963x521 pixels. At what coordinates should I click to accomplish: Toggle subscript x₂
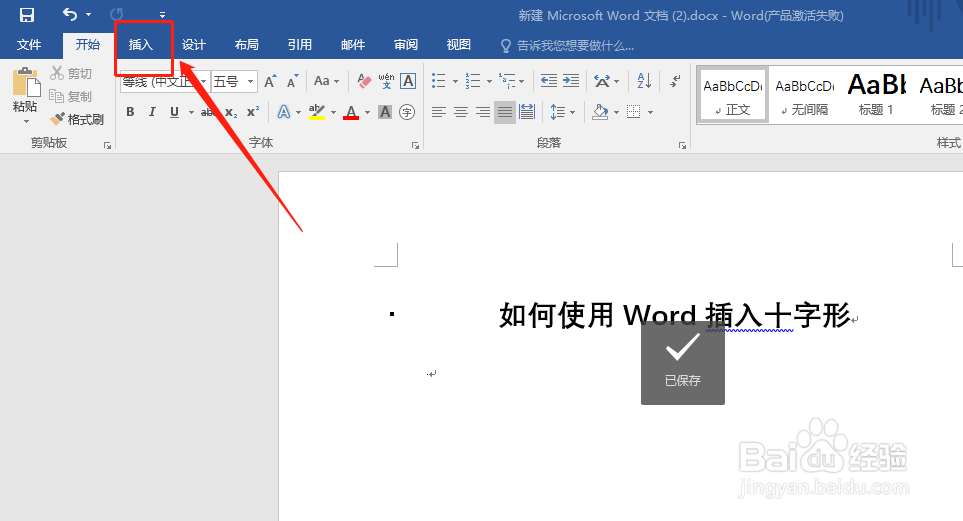(x=230, y=112)
